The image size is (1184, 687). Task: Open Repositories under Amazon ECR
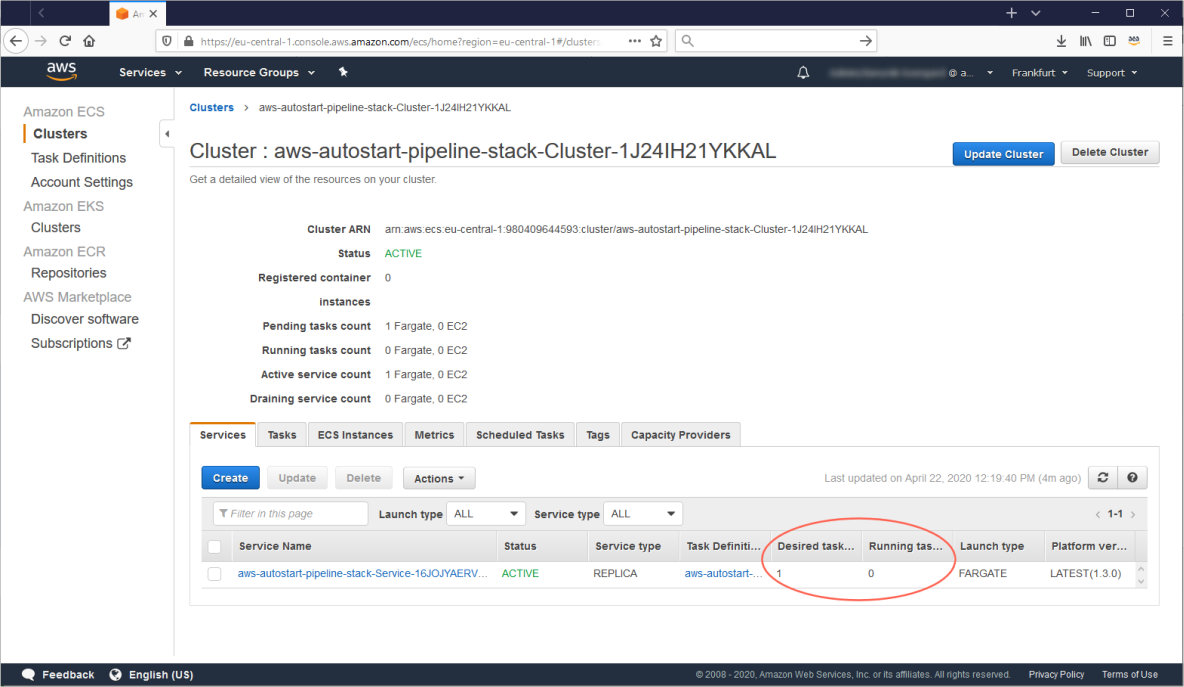point(69,273)
